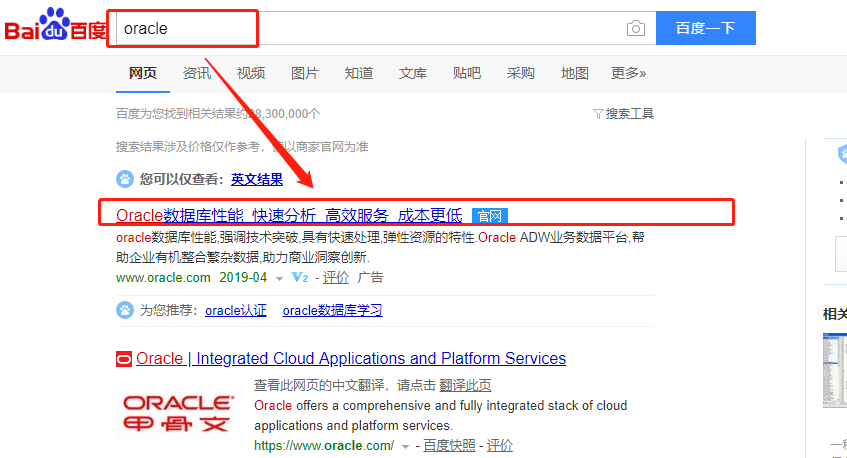Click the paw icon beside 为您推荐
The image size is (847, 458).
(125, 310)
